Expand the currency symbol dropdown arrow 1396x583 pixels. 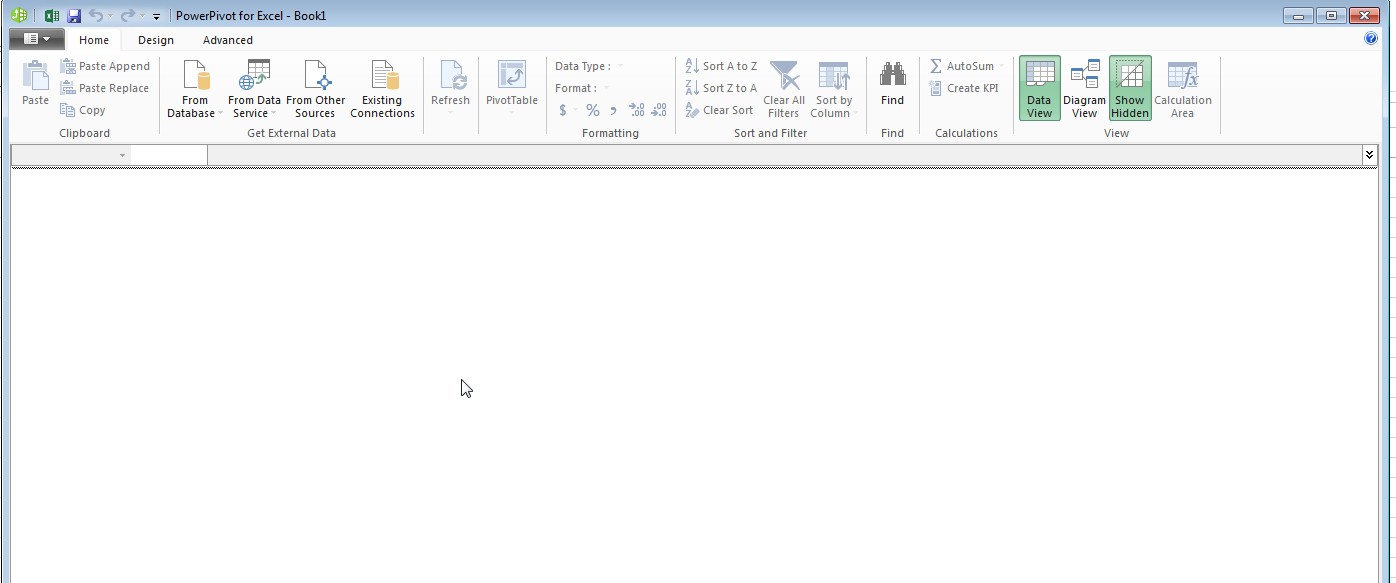576,110
